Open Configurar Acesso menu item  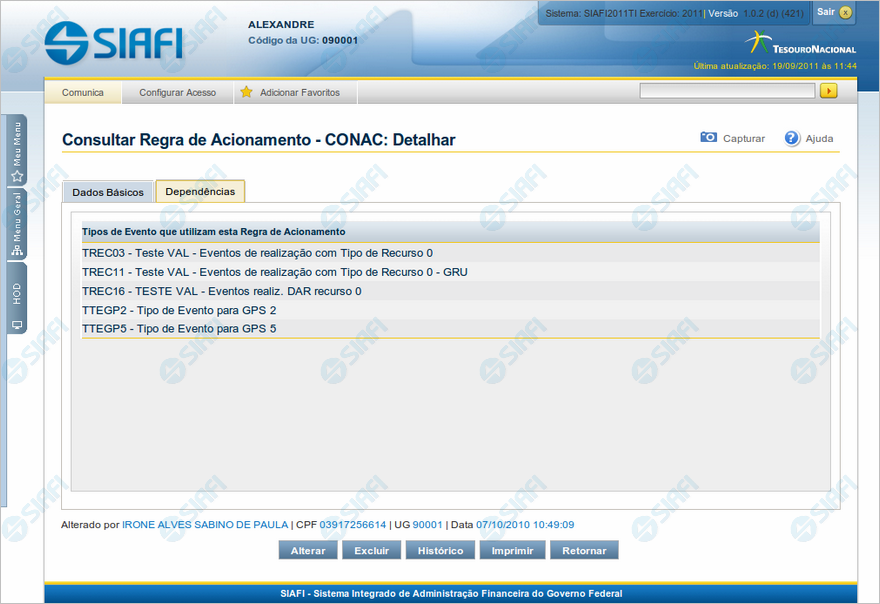(177, 92)
